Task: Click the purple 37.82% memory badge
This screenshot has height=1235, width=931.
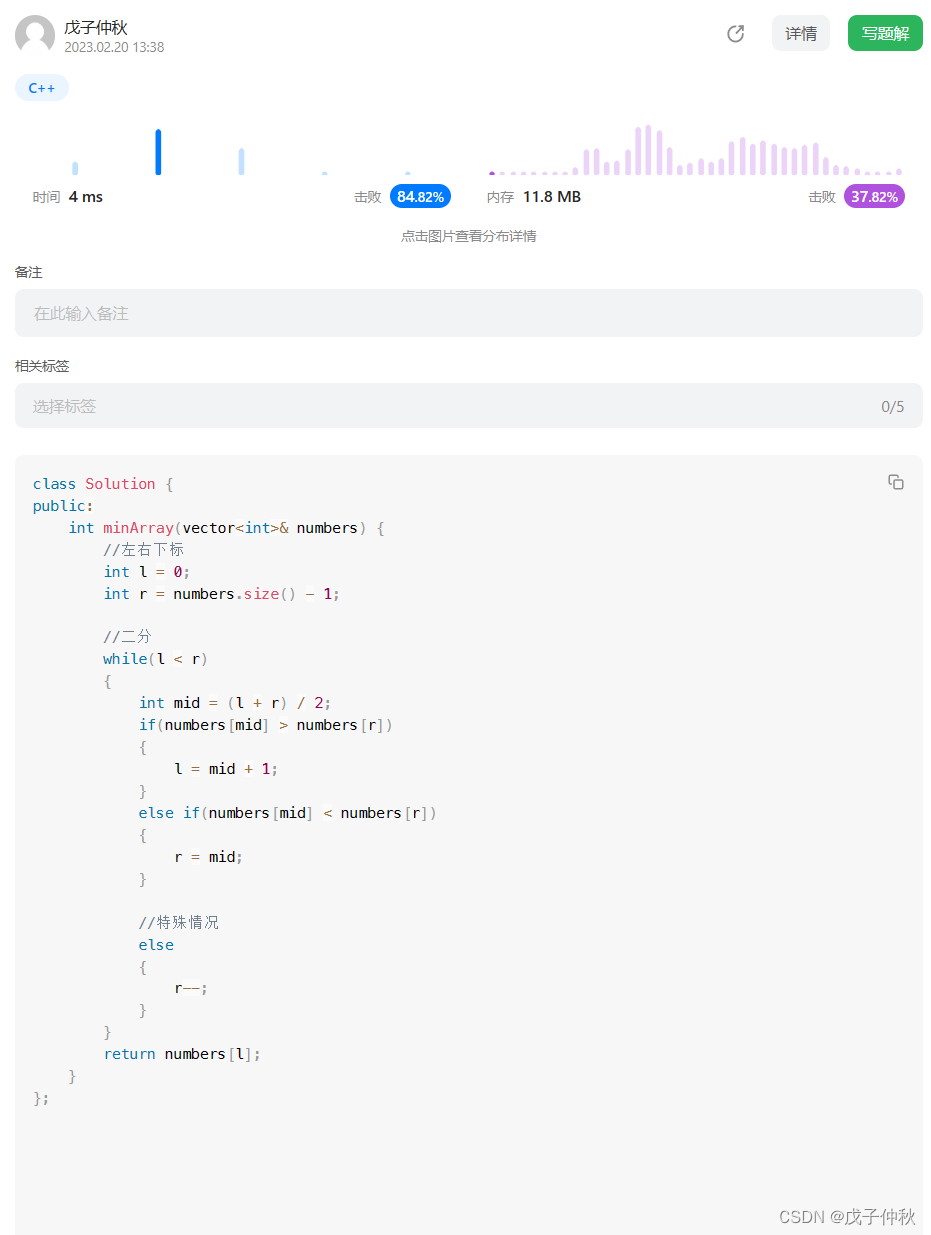Action: click(874, 197)
